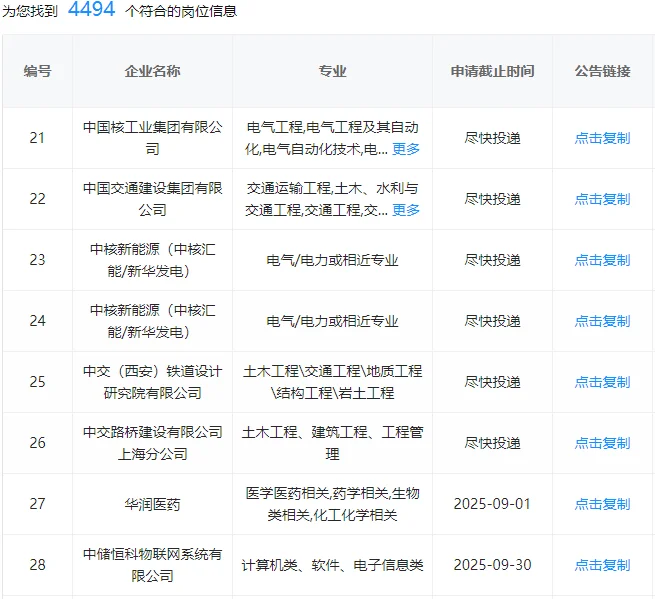Click the 申请截止时间 column header
The width and height of the screenshot is (655, 599).
coord(493,71)
